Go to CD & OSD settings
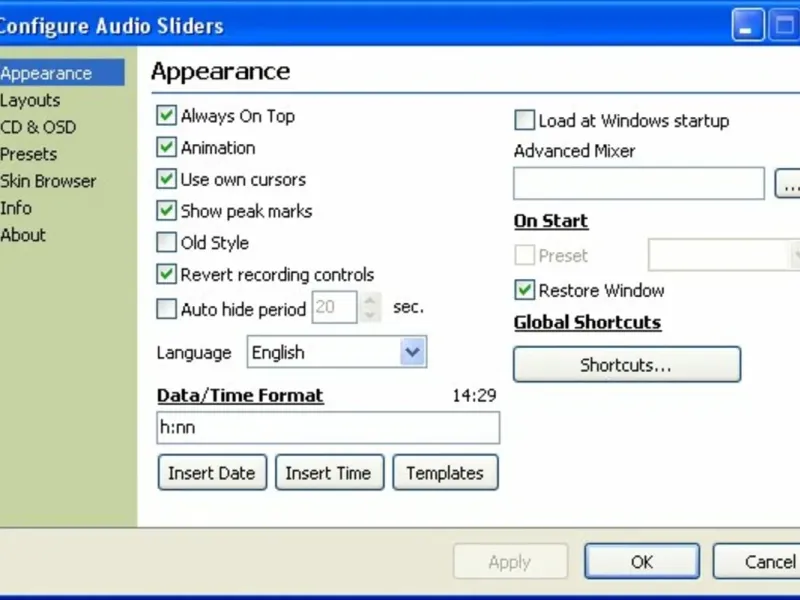 point(38,127)
